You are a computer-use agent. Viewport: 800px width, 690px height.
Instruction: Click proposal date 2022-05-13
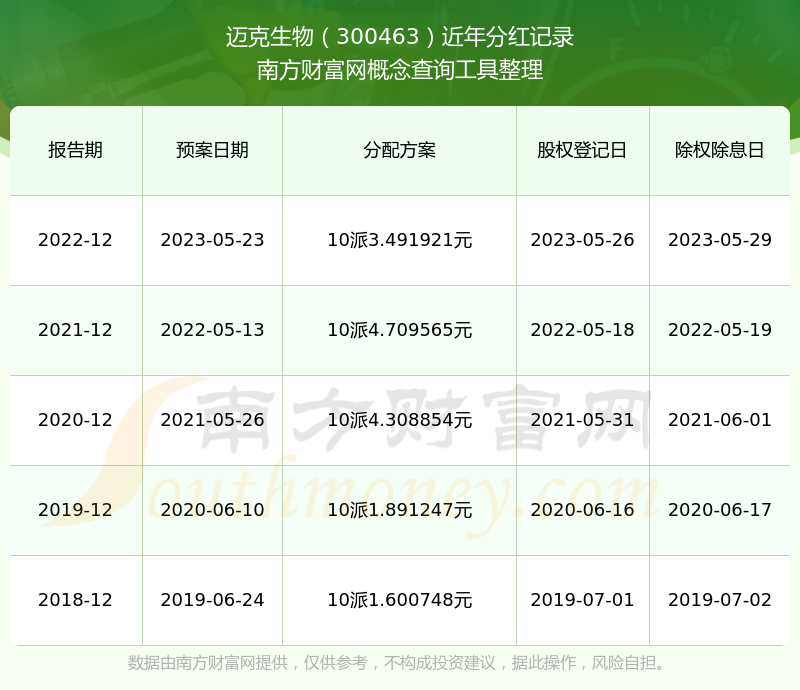coord(212,330)
